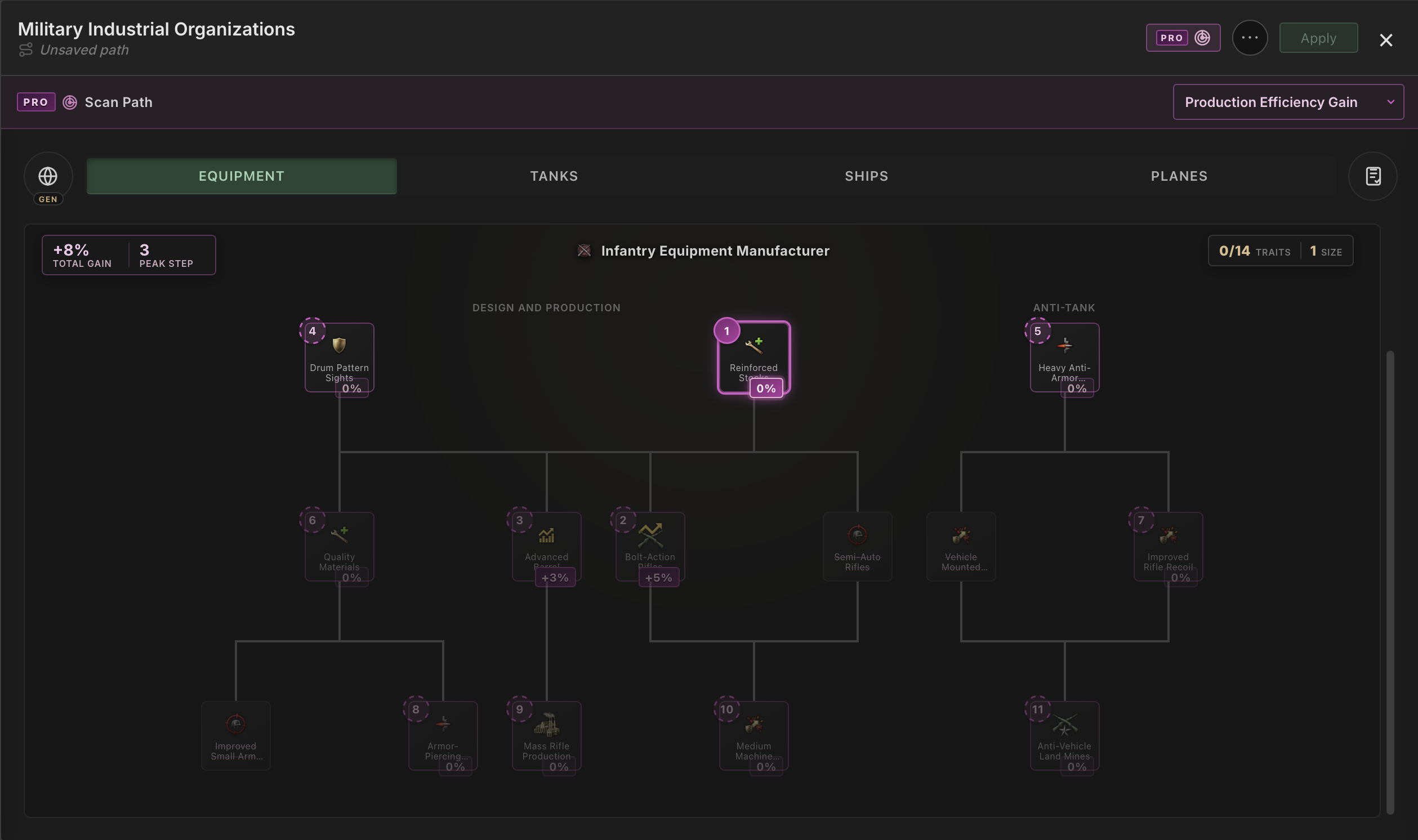Click step number 1 marker badge
The width and height of the screenshot is (1418, 840).
click(x=727, y=331)
